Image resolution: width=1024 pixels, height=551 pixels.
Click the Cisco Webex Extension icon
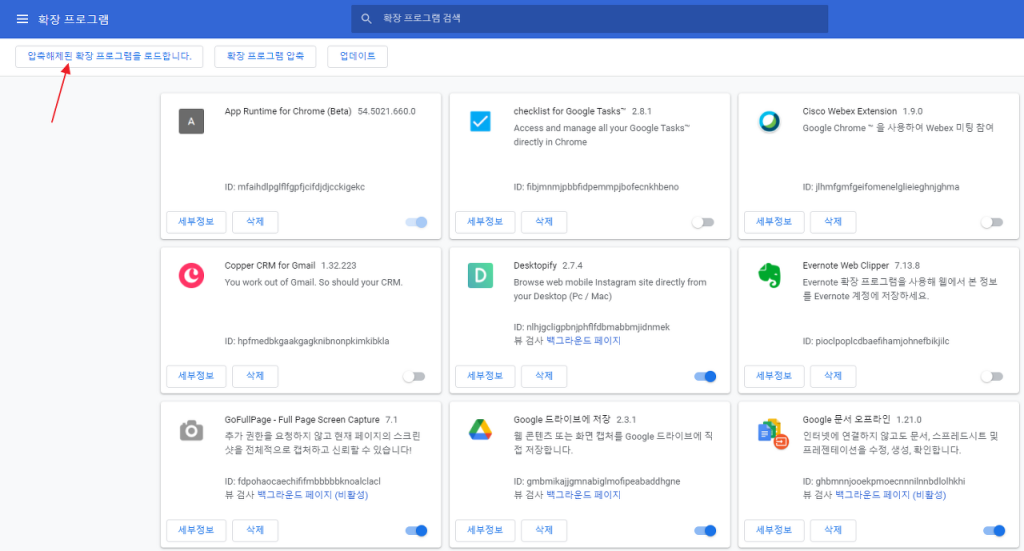pos(769,121)
